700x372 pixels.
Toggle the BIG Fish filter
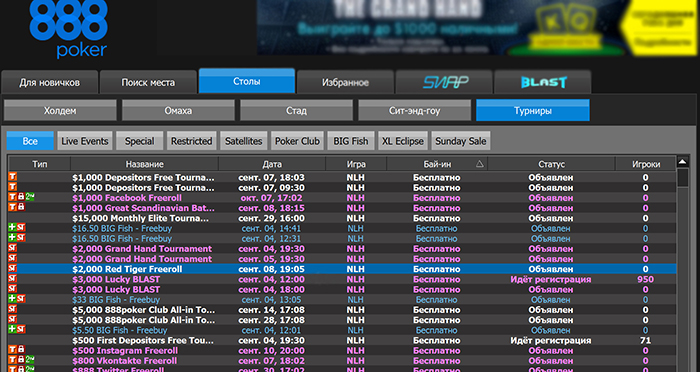pos(350,141)
